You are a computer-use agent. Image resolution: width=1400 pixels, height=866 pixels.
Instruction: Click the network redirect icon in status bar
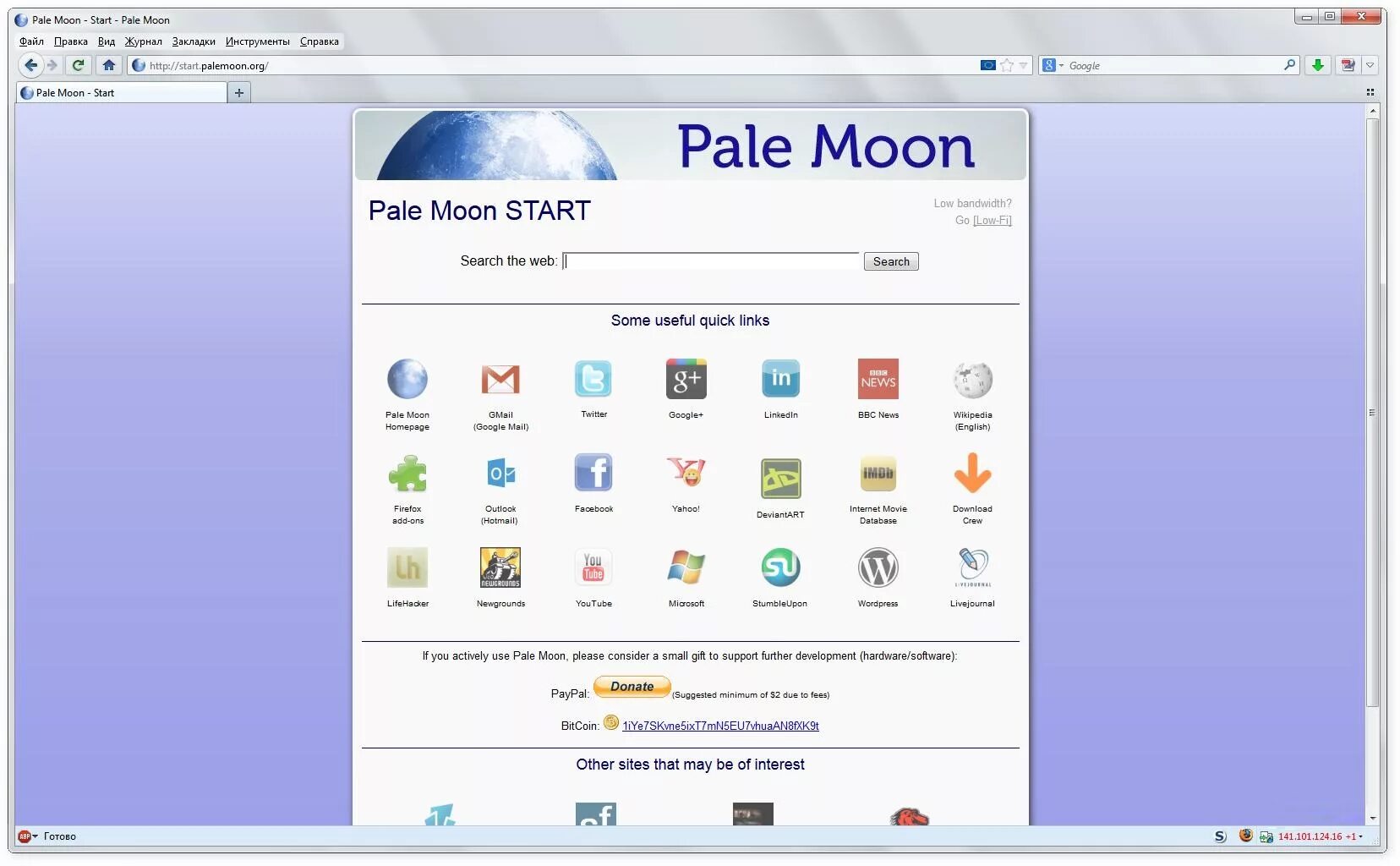point(1266,836)
